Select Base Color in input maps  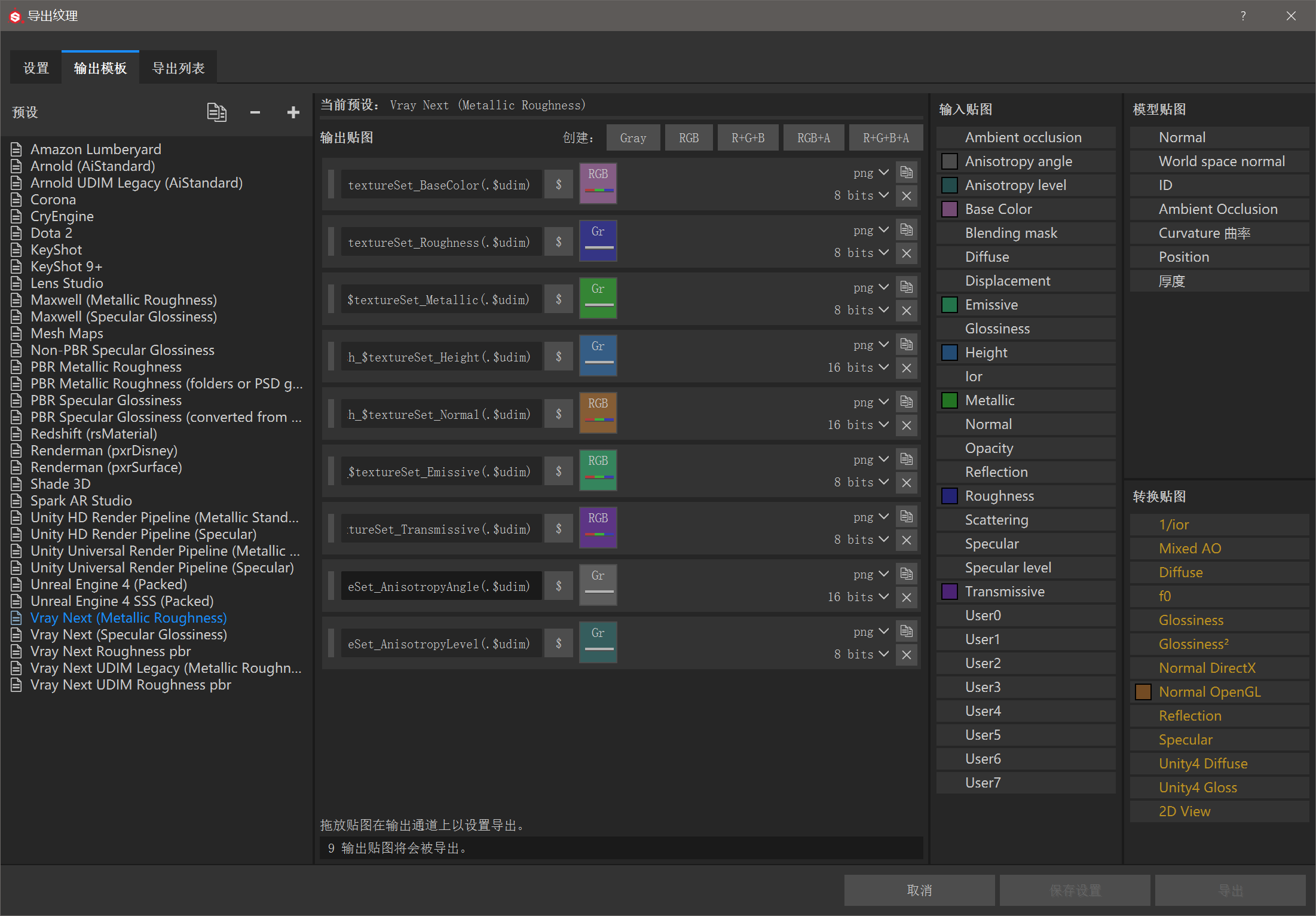point(1026,209)
